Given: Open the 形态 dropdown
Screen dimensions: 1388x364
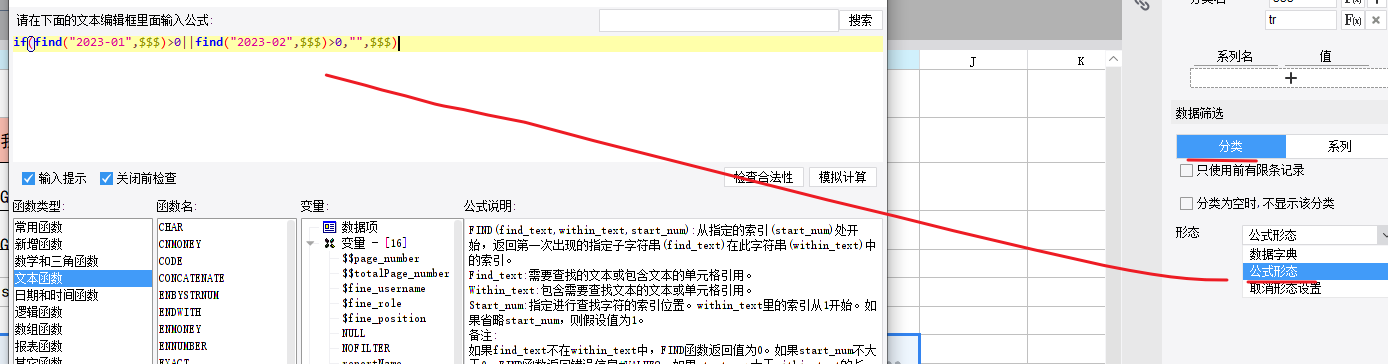Looking at the screenshot, I should [x=1315, y=235].
